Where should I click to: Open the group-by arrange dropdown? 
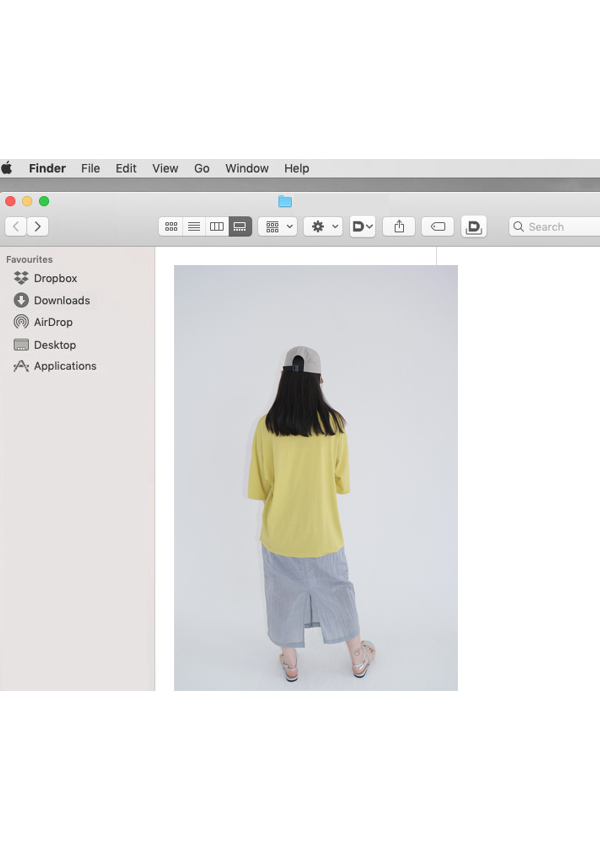pyautogui.click(x=277, y=227)
